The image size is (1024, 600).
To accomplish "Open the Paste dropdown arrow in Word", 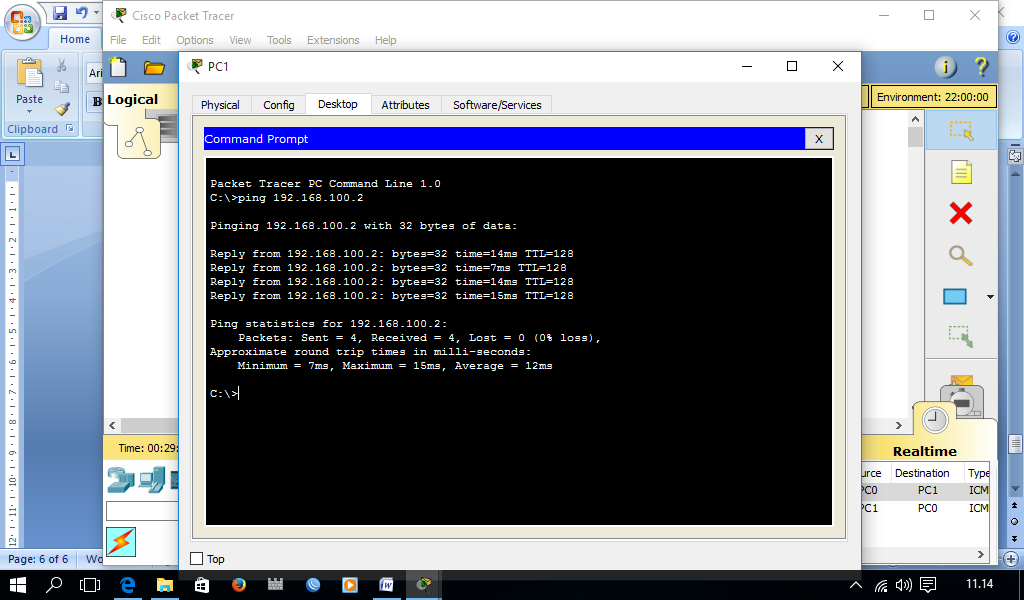I will click(29, 112).
